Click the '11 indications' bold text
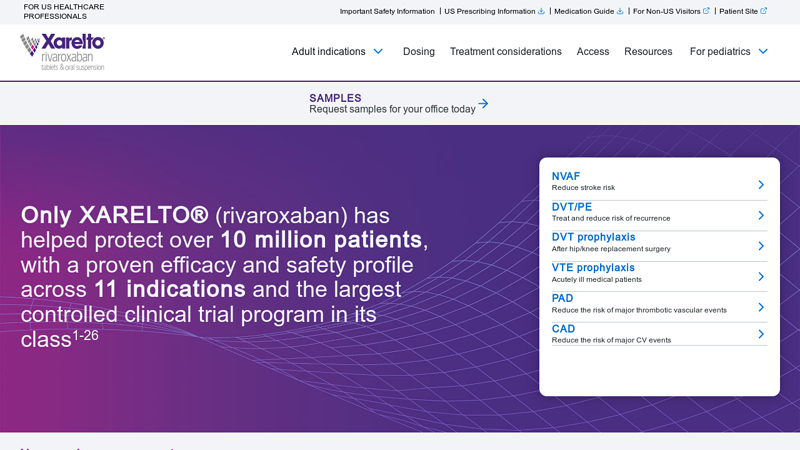The width and height of the screenshot is (800, 450). [x=170, y=289]
